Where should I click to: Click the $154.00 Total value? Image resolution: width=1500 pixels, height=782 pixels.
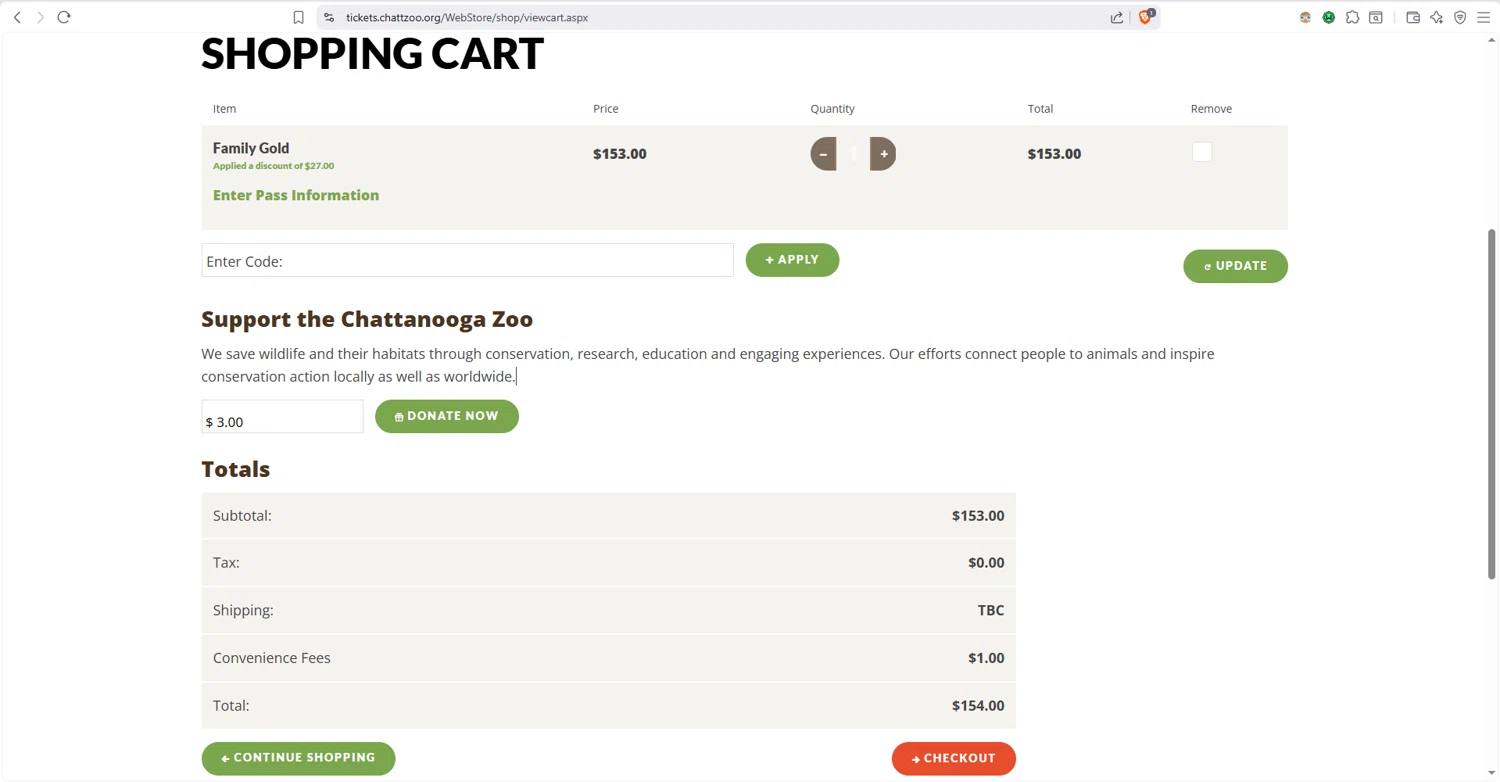[978, 705]
